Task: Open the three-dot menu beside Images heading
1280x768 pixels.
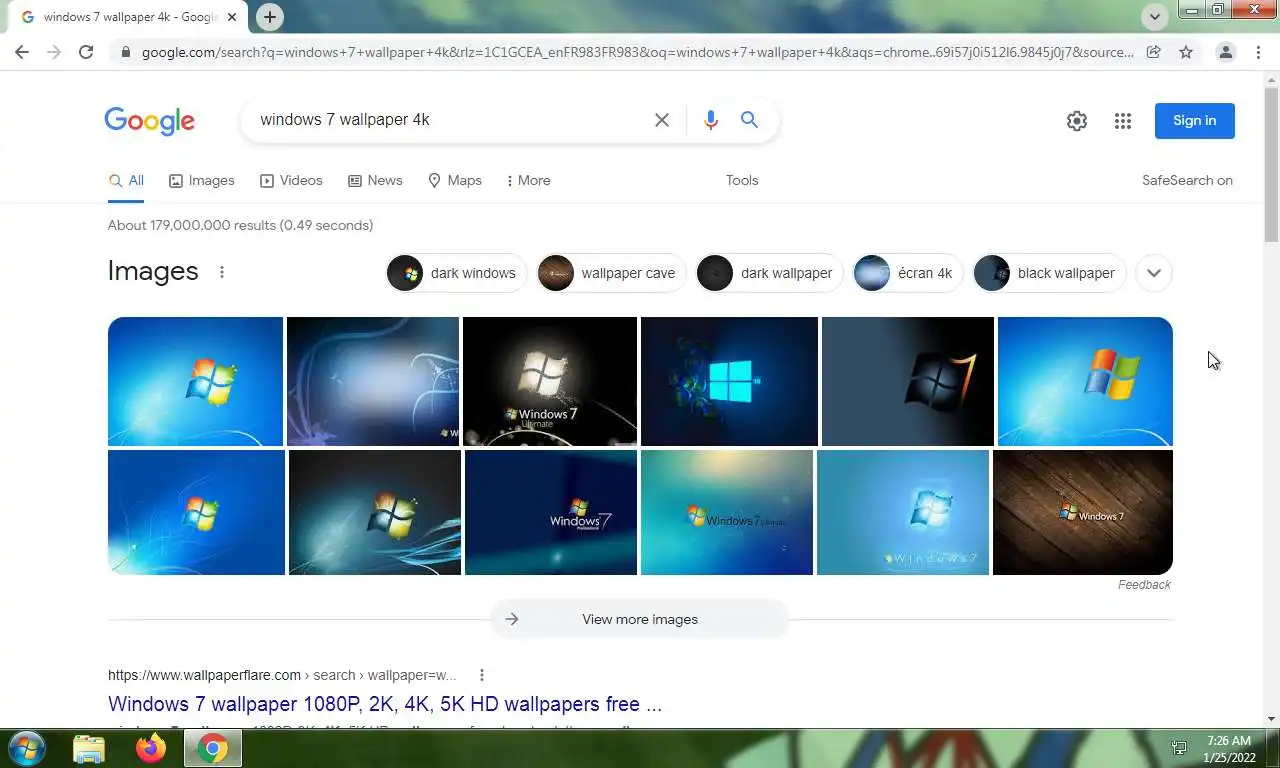Action: [x=222, y=272]
